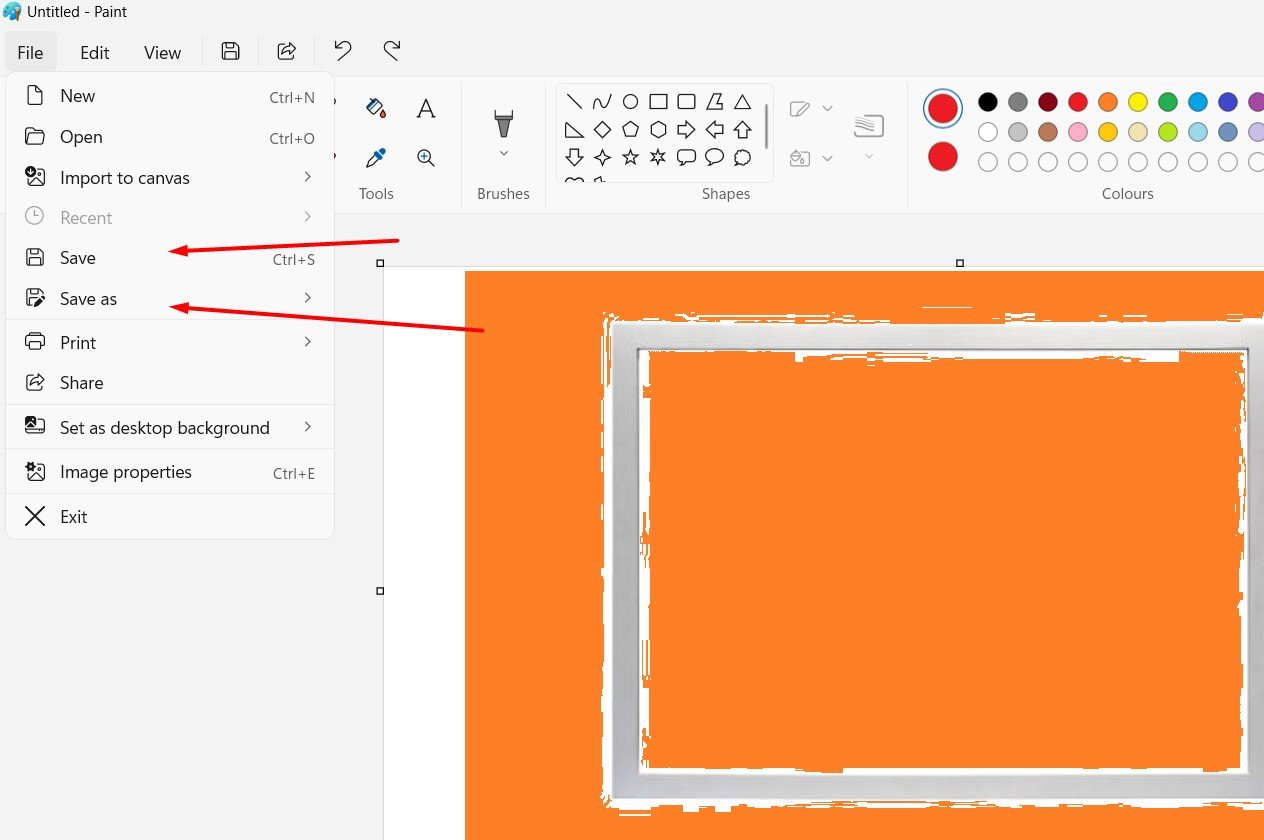The height and width of the screenshot is (840, 1264).
Task: Select the Colour 1 foreground circle
Action: 943,109
